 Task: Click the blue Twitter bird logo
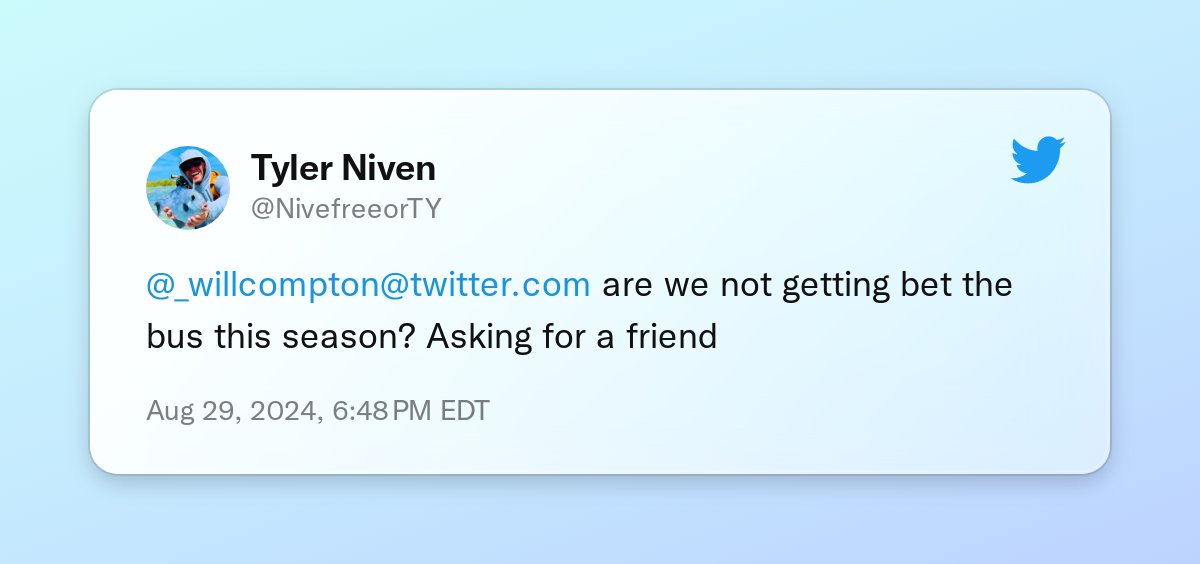[1038, 160]
